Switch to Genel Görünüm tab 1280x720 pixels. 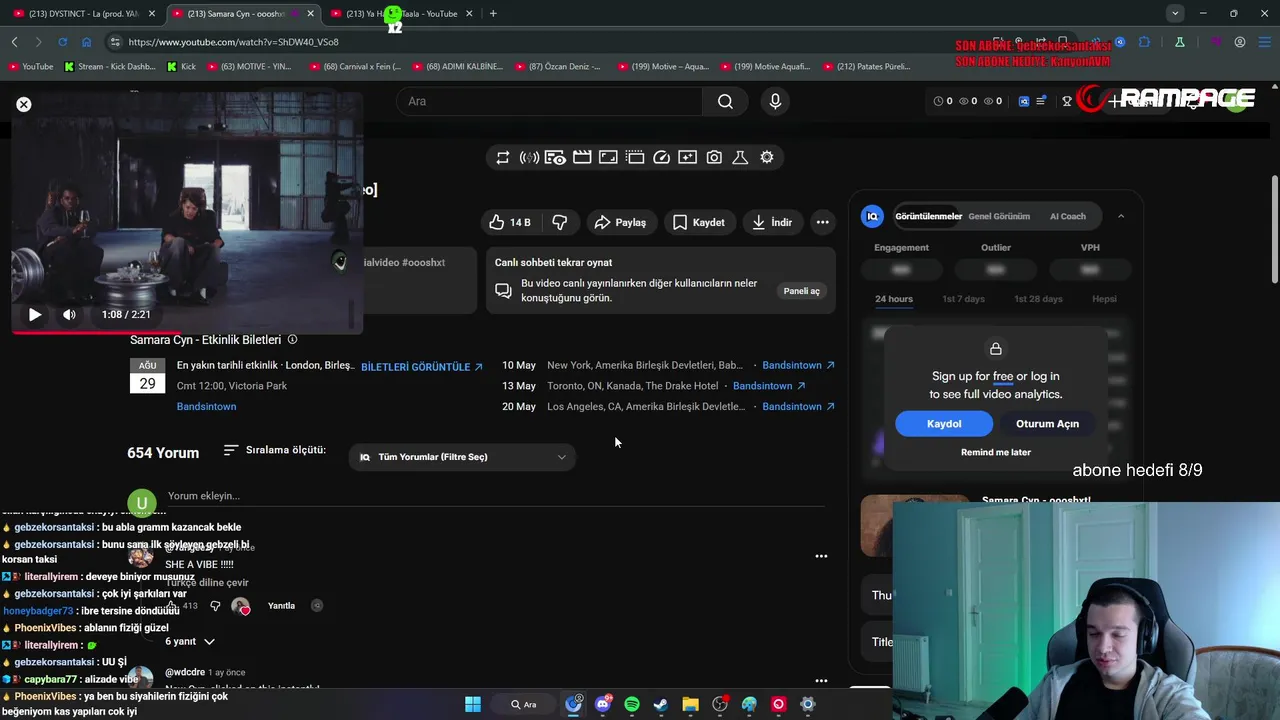(998, 216)
